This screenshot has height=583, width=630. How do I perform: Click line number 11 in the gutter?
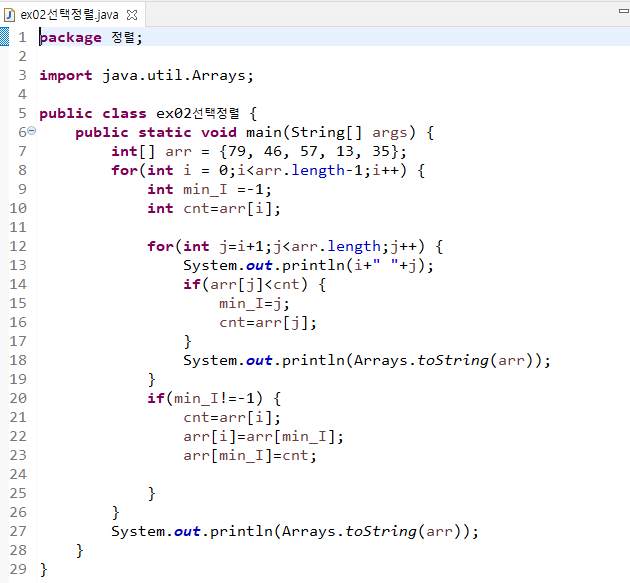tap(18, 227)
